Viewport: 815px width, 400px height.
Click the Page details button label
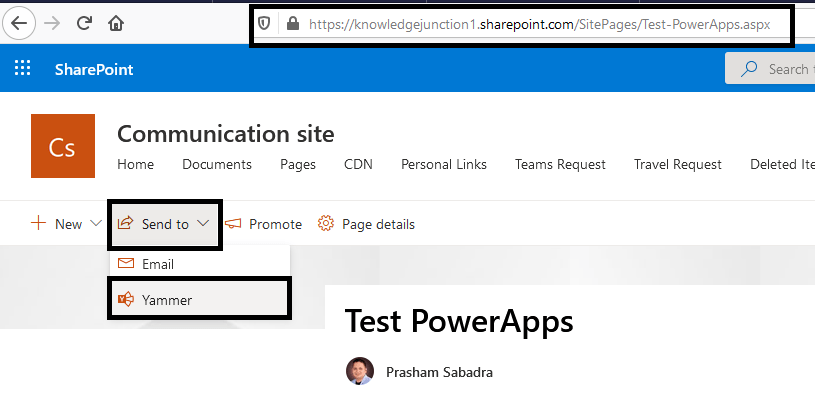point(378,224)
